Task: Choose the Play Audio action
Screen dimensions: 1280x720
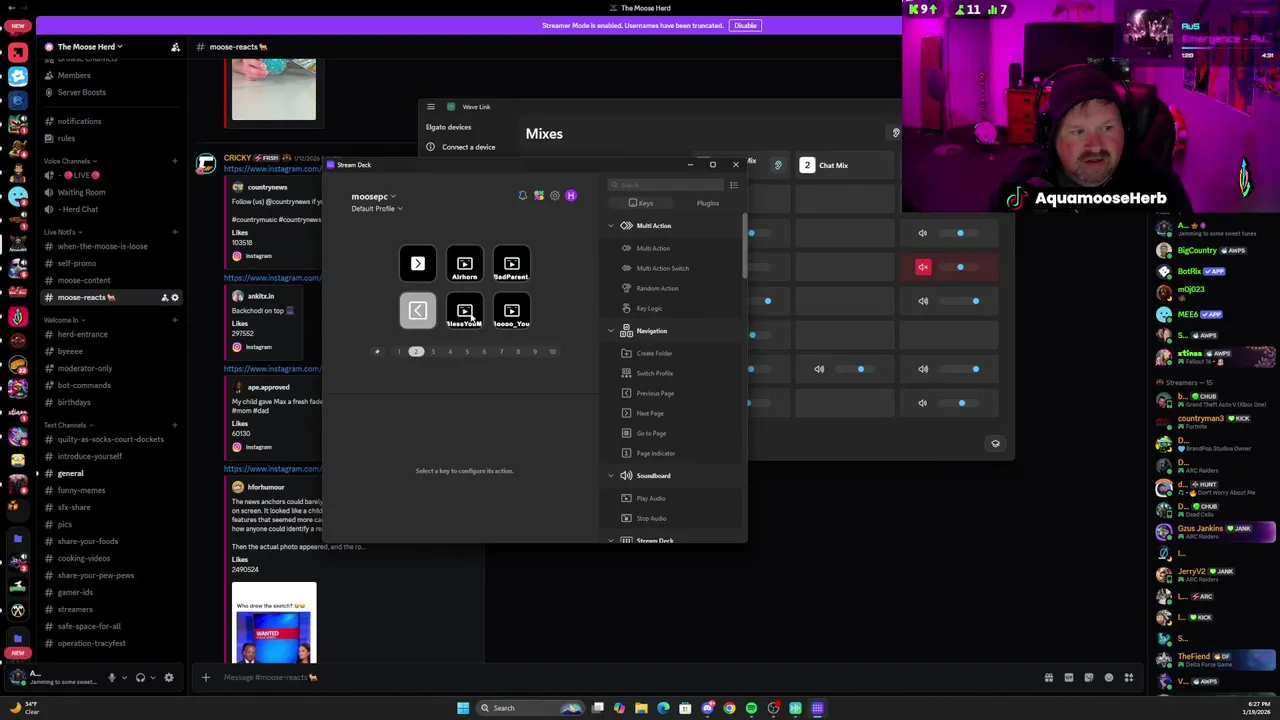Action: click(650, 498)
